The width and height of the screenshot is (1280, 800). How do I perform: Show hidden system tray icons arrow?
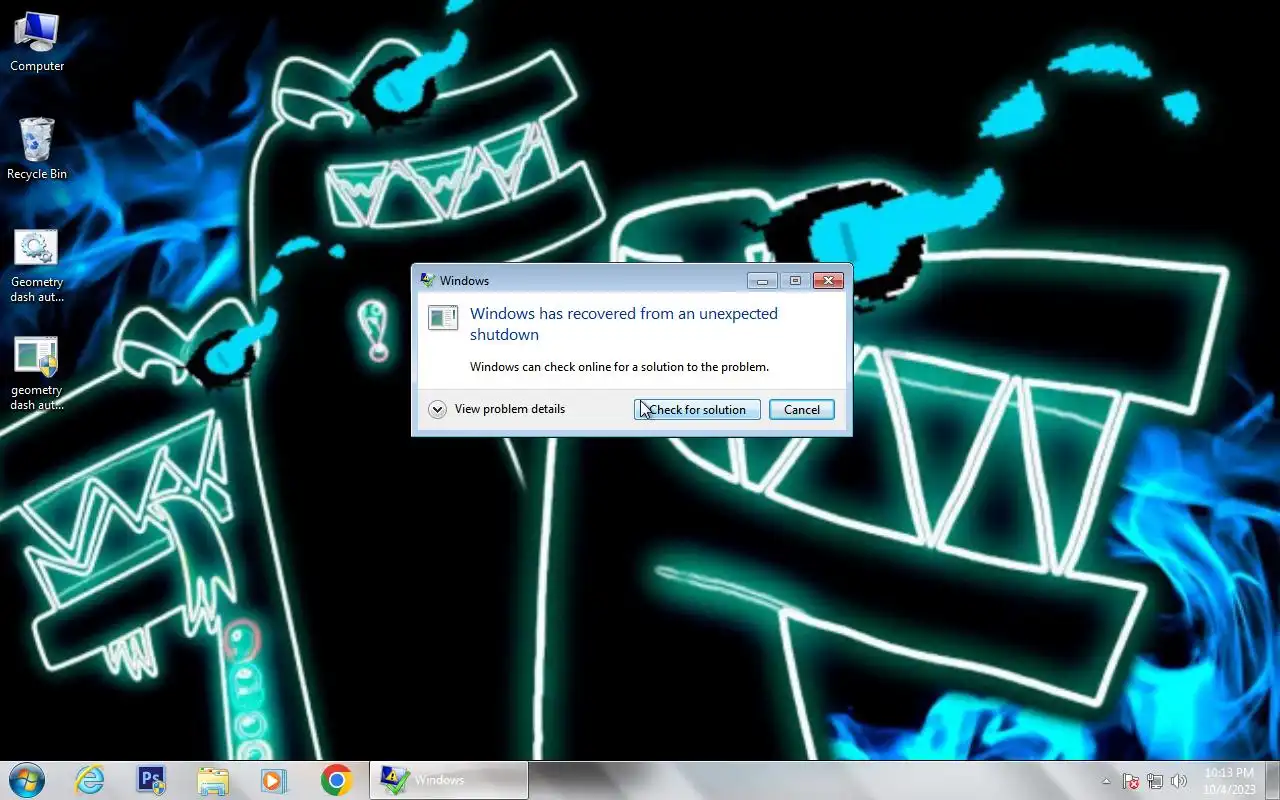[x=1106, y=781]
